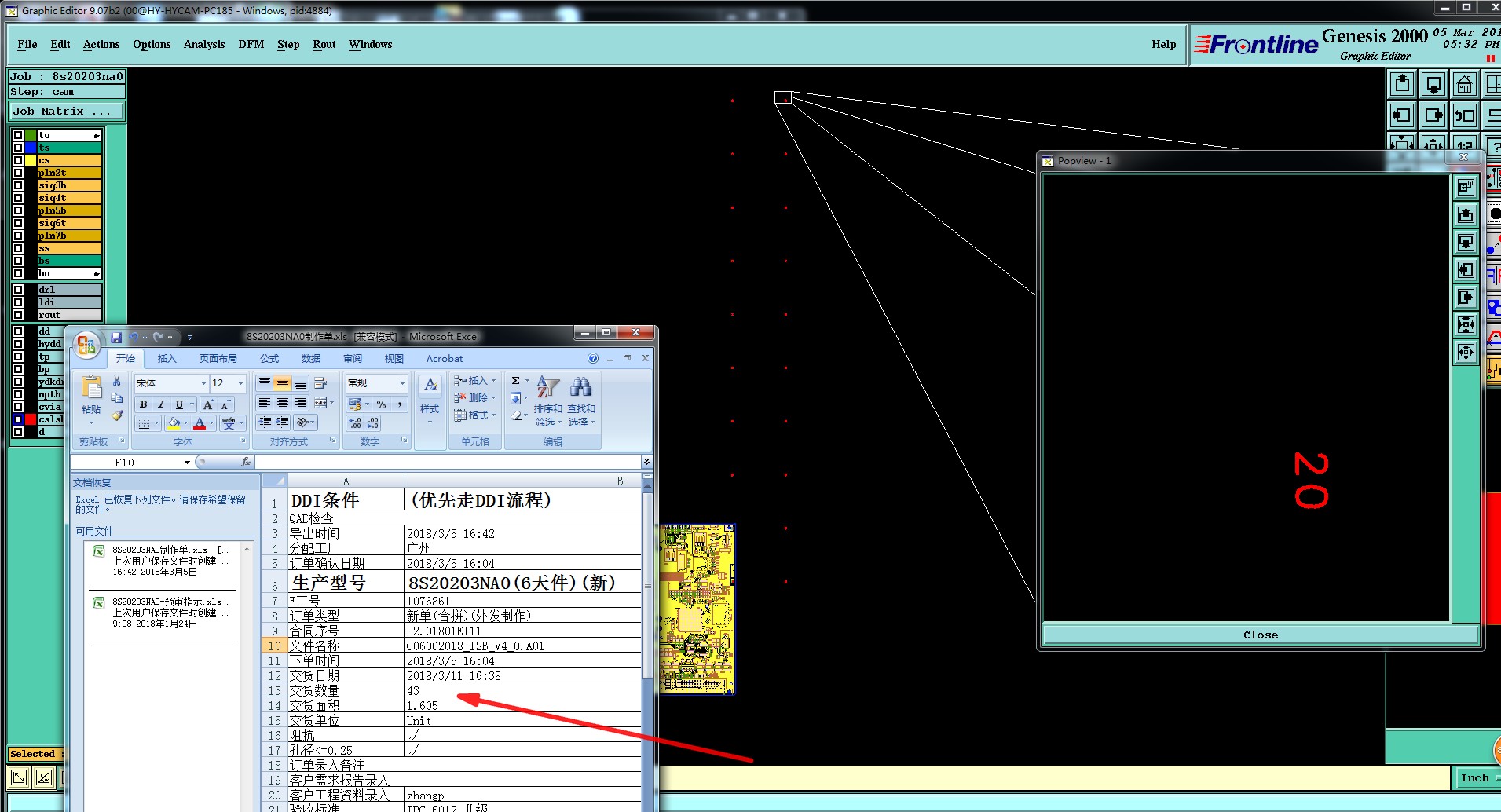
Task: Click the Home view icon in Genesis toolbar
Action: coord(1465,83)
